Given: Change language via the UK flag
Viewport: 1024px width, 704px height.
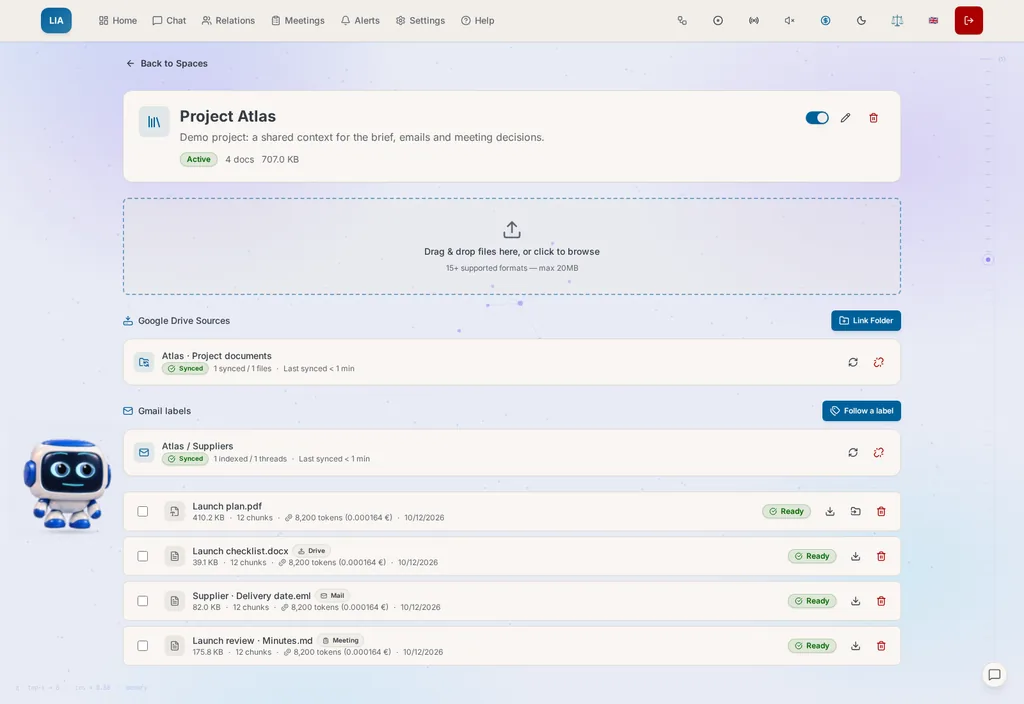Looking at the screenshot, I should point(933,20).
